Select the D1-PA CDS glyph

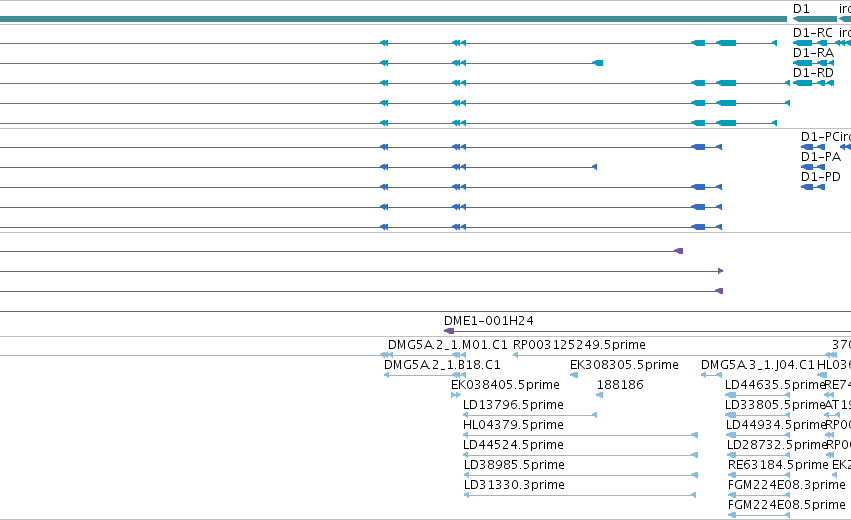click(812, 167)
